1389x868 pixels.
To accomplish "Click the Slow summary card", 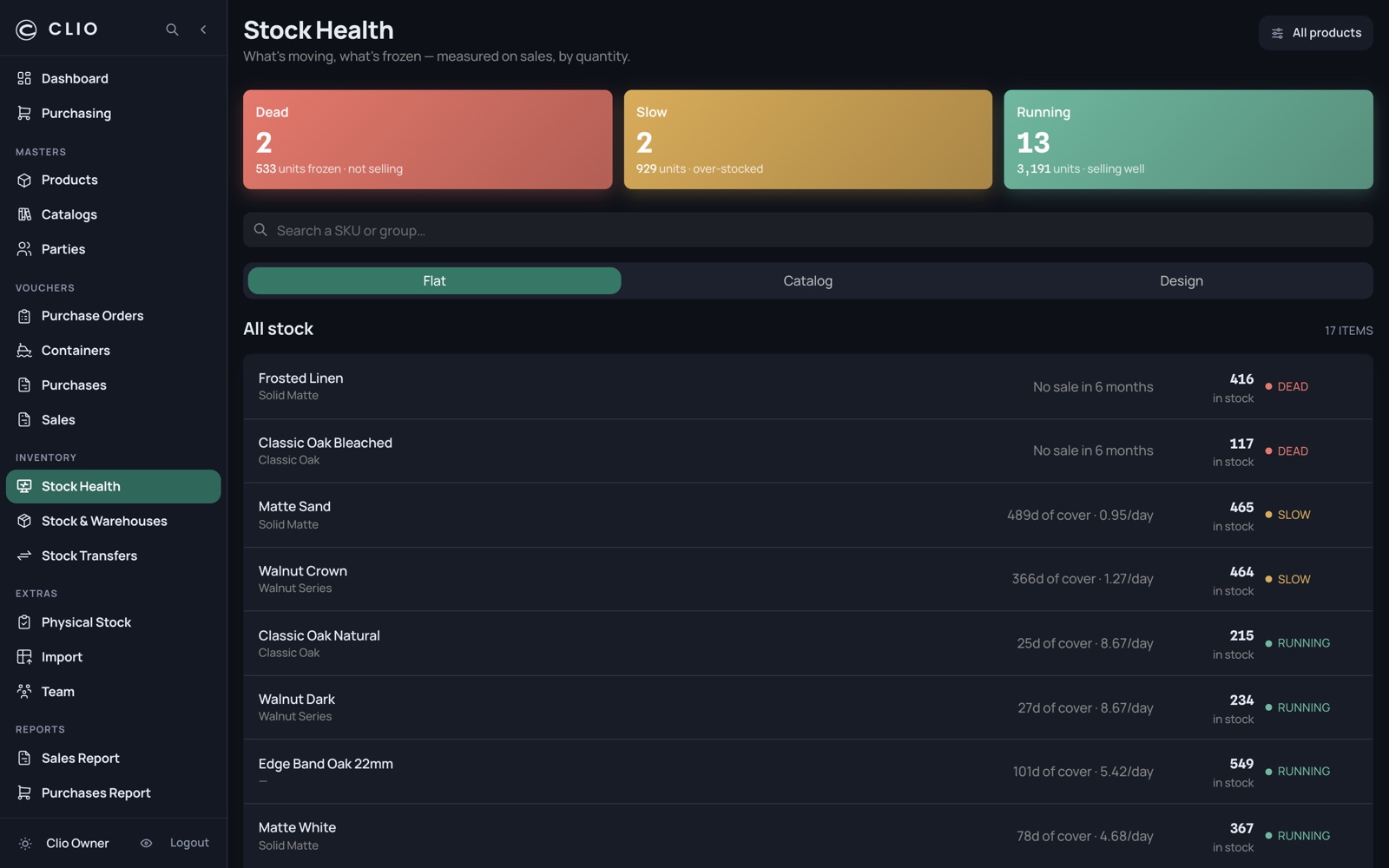I will (x=807, y=140).
